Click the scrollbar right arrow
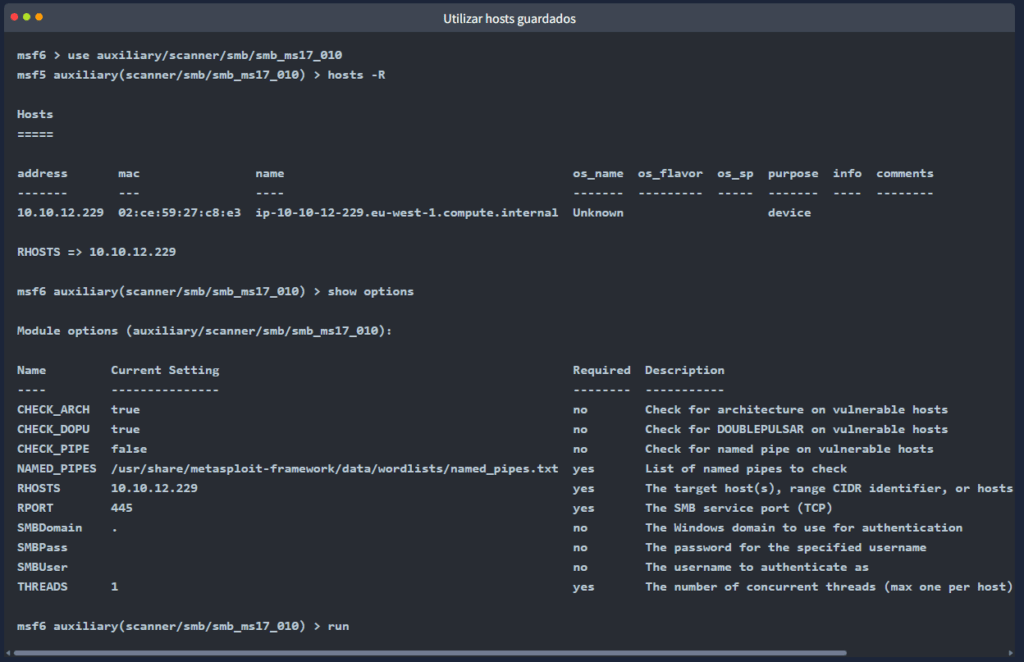 (x=1011, y=653)
